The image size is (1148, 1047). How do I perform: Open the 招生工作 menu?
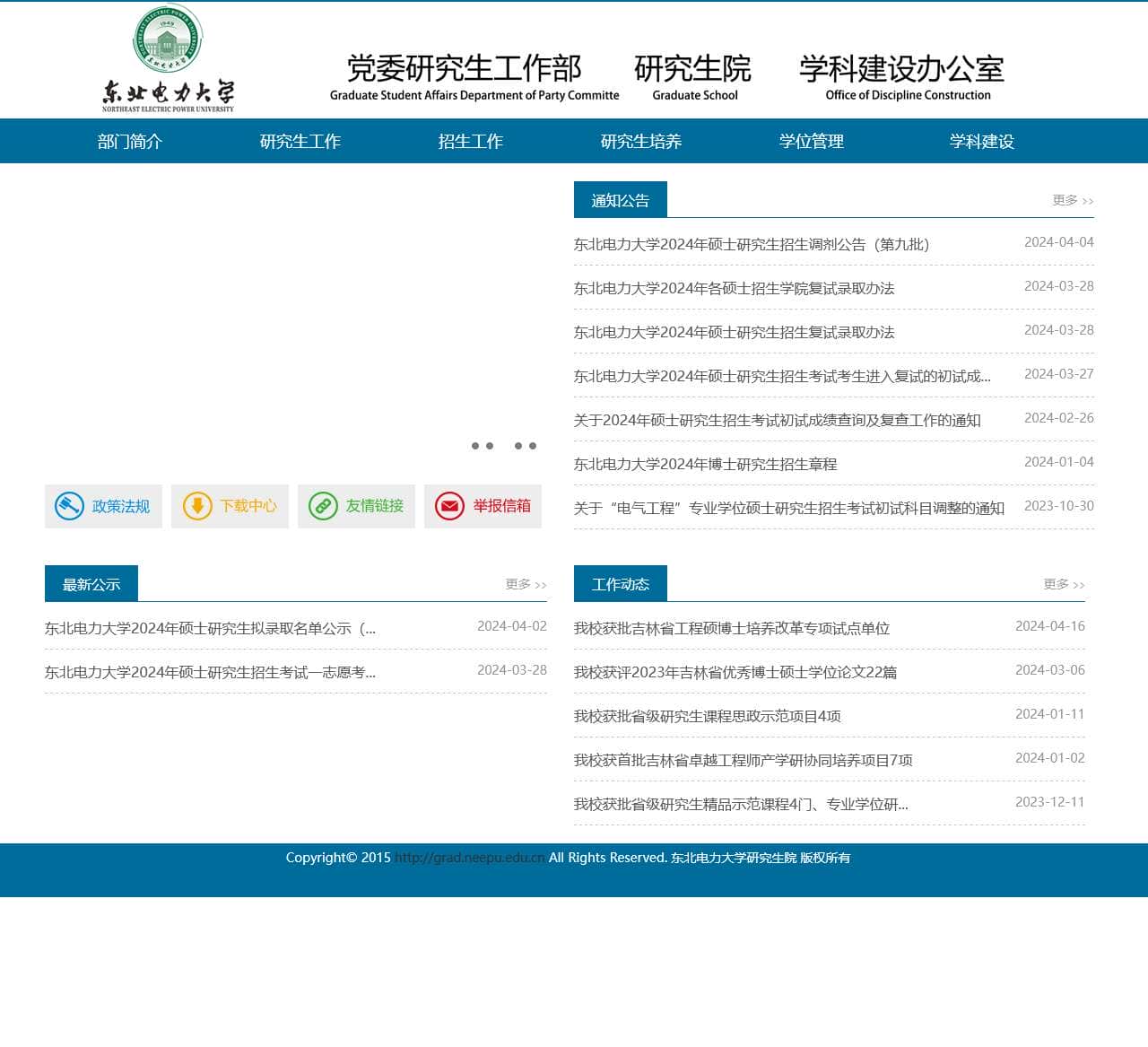click(471, 141)
